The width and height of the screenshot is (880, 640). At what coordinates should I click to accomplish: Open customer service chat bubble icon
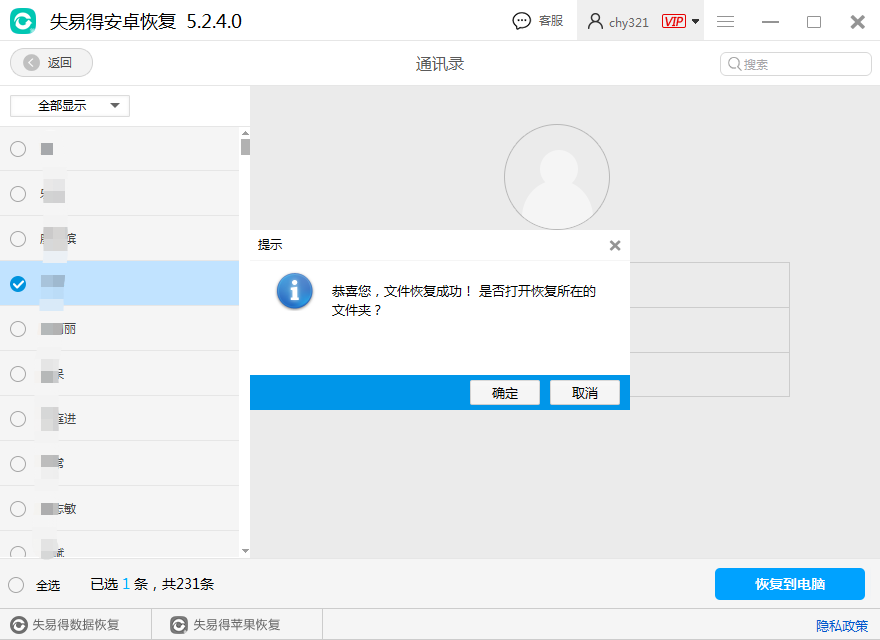point(521,21)
